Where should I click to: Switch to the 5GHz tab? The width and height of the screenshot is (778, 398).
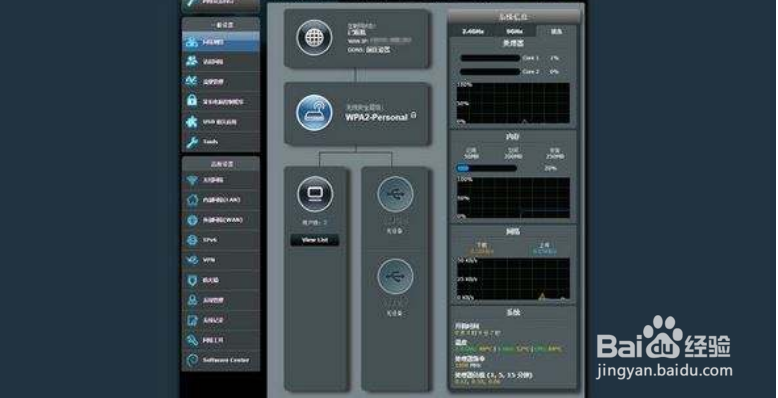point(515,31)
